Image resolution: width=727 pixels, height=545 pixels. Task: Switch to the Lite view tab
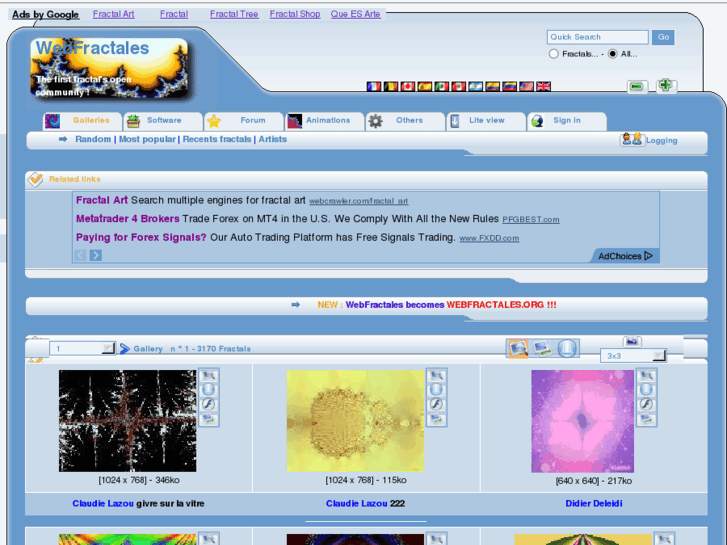(486, 121)
